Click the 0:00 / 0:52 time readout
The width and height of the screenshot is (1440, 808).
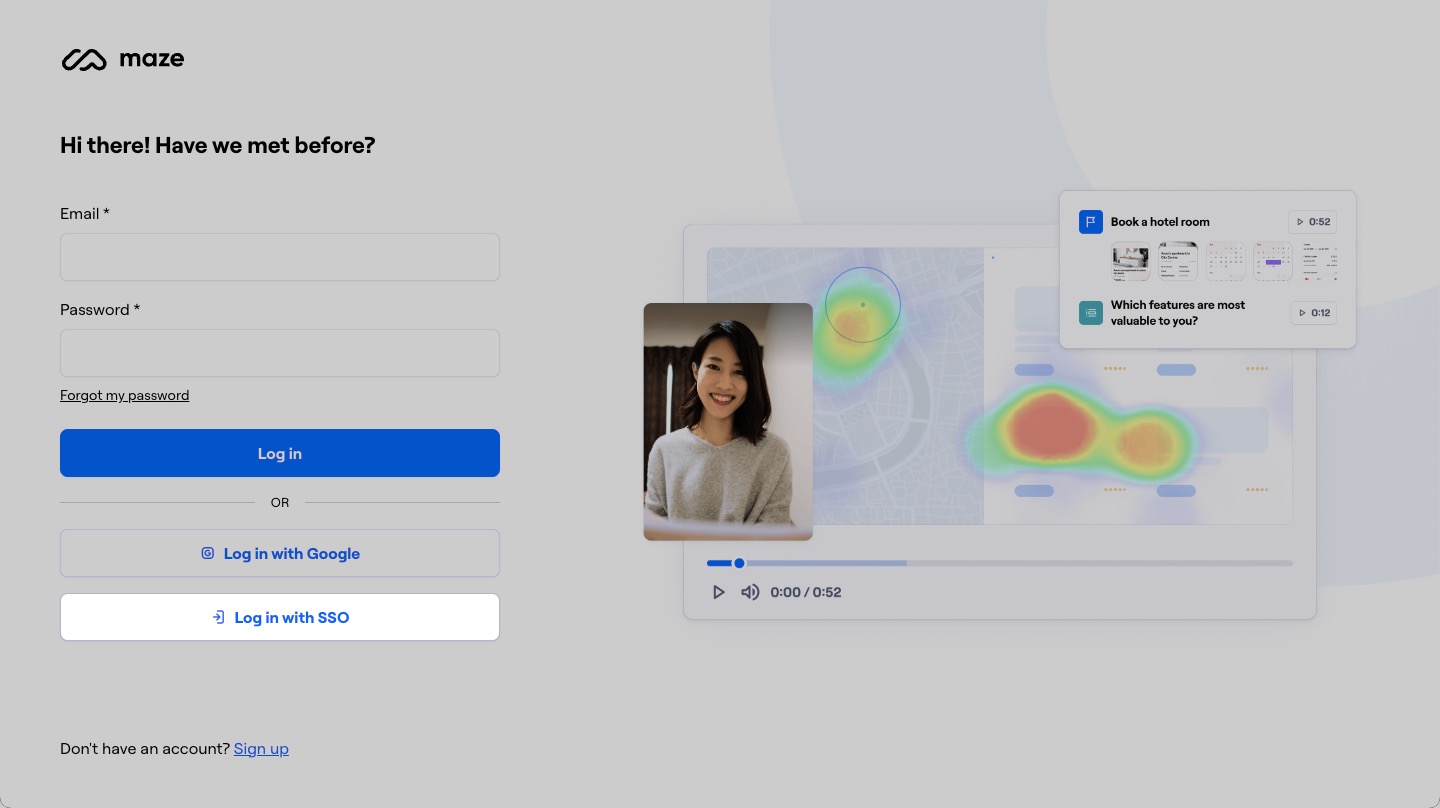click(806, 592)
